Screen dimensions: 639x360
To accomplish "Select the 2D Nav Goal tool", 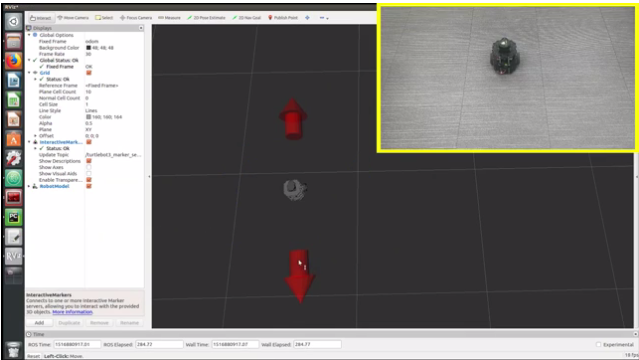I will tap(247, 18).
